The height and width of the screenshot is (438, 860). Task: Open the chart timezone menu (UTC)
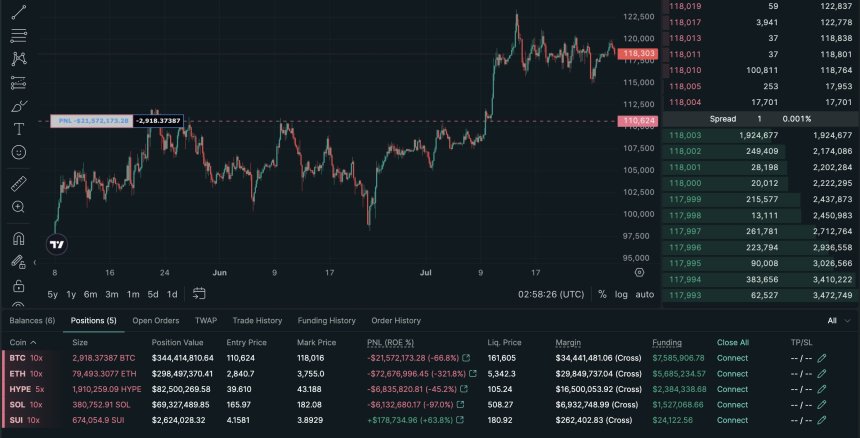click(551, 294)
